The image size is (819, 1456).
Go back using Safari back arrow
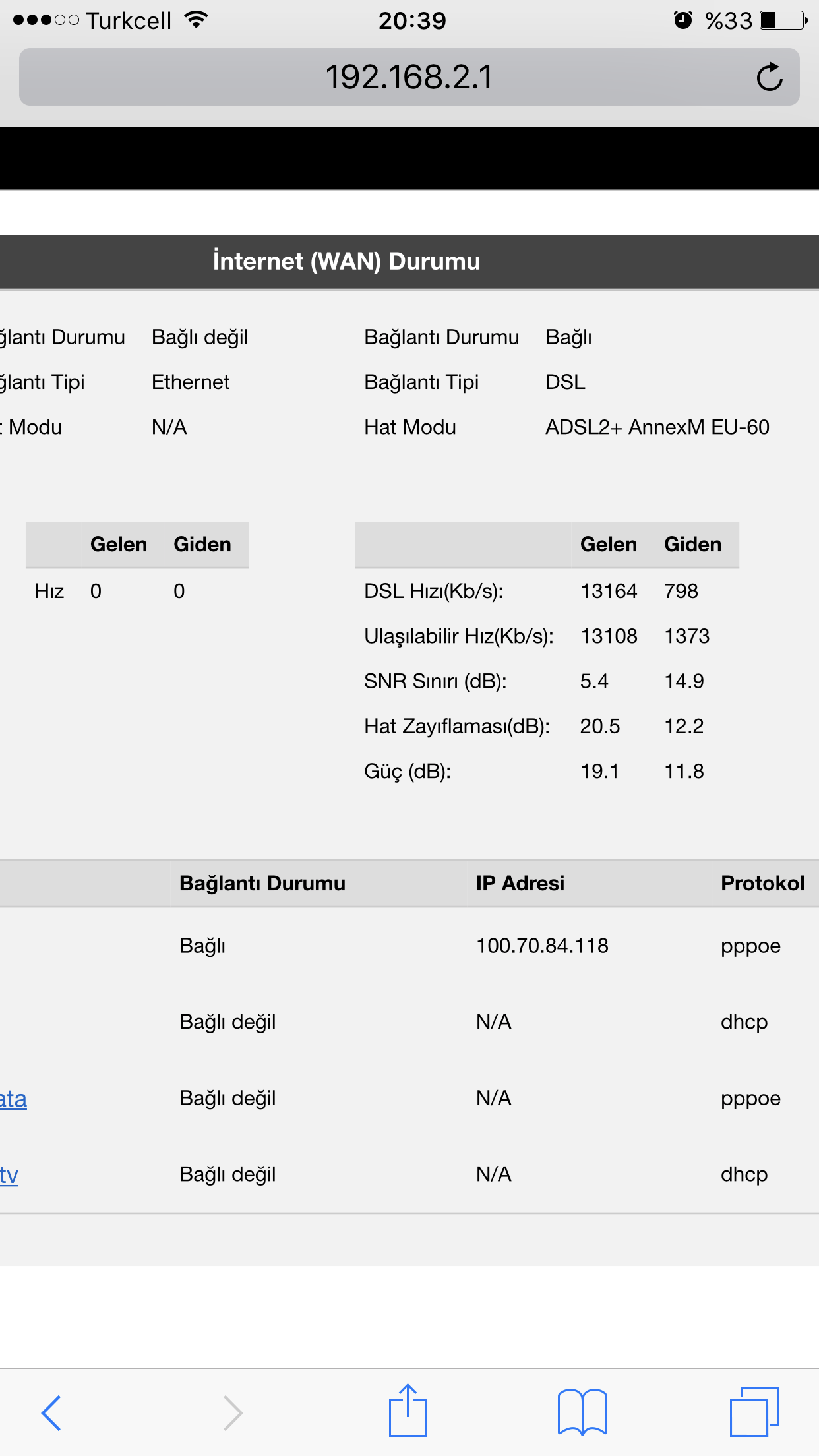click(51, 1413)
